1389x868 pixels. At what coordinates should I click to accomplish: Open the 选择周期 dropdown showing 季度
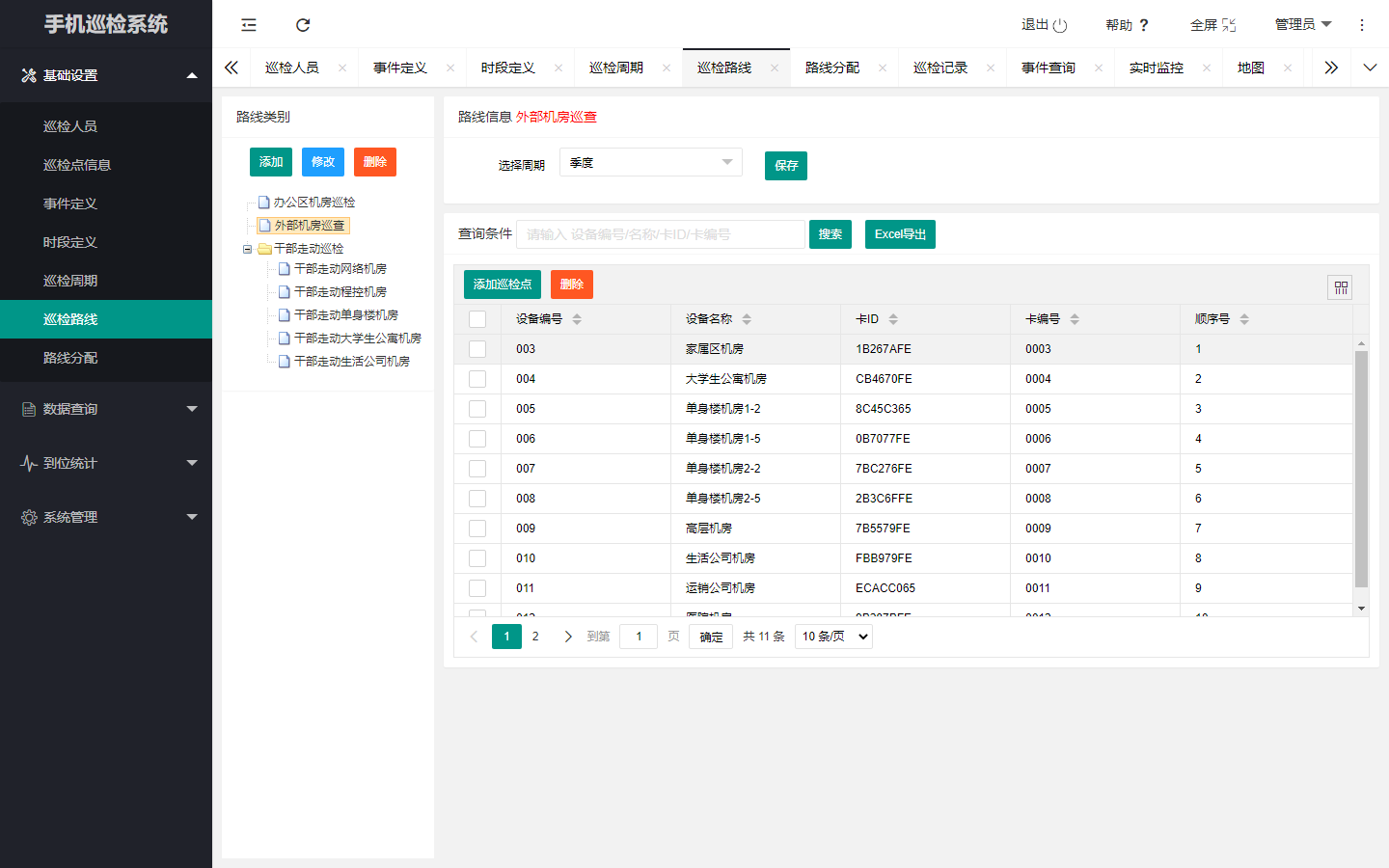click(x=651, y=163)
